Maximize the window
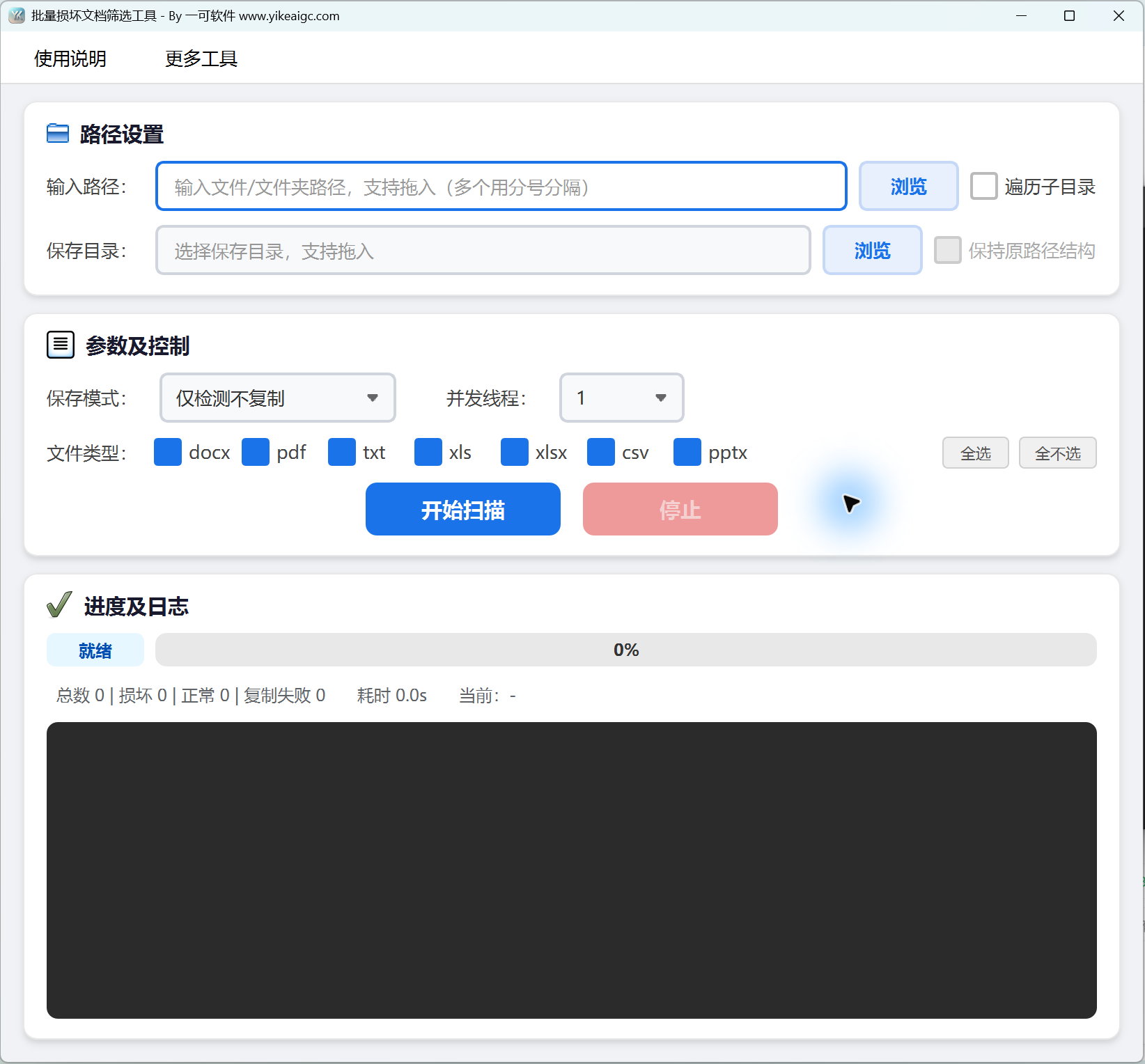 (1070, 15)
